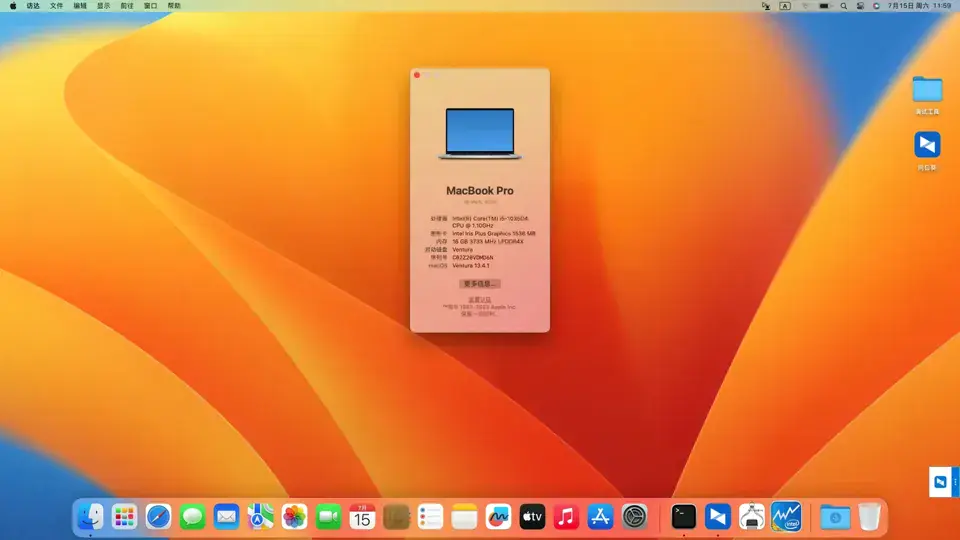Open the blue folder on desktop
The image size is (960, 540).
(928, 89)
